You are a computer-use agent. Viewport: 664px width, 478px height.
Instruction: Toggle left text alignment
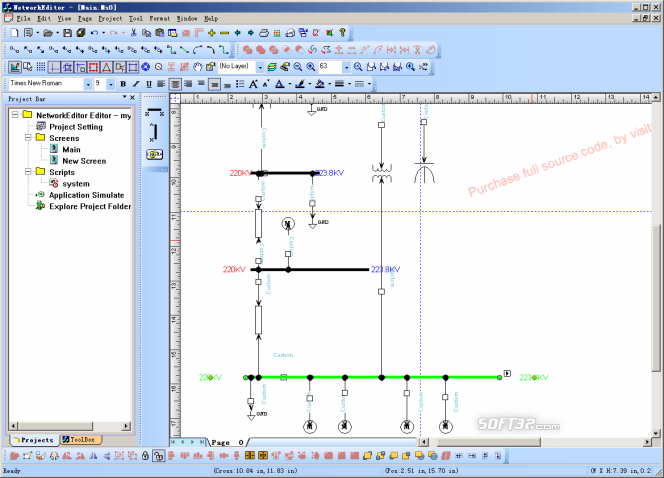click(x=161, y=84)
